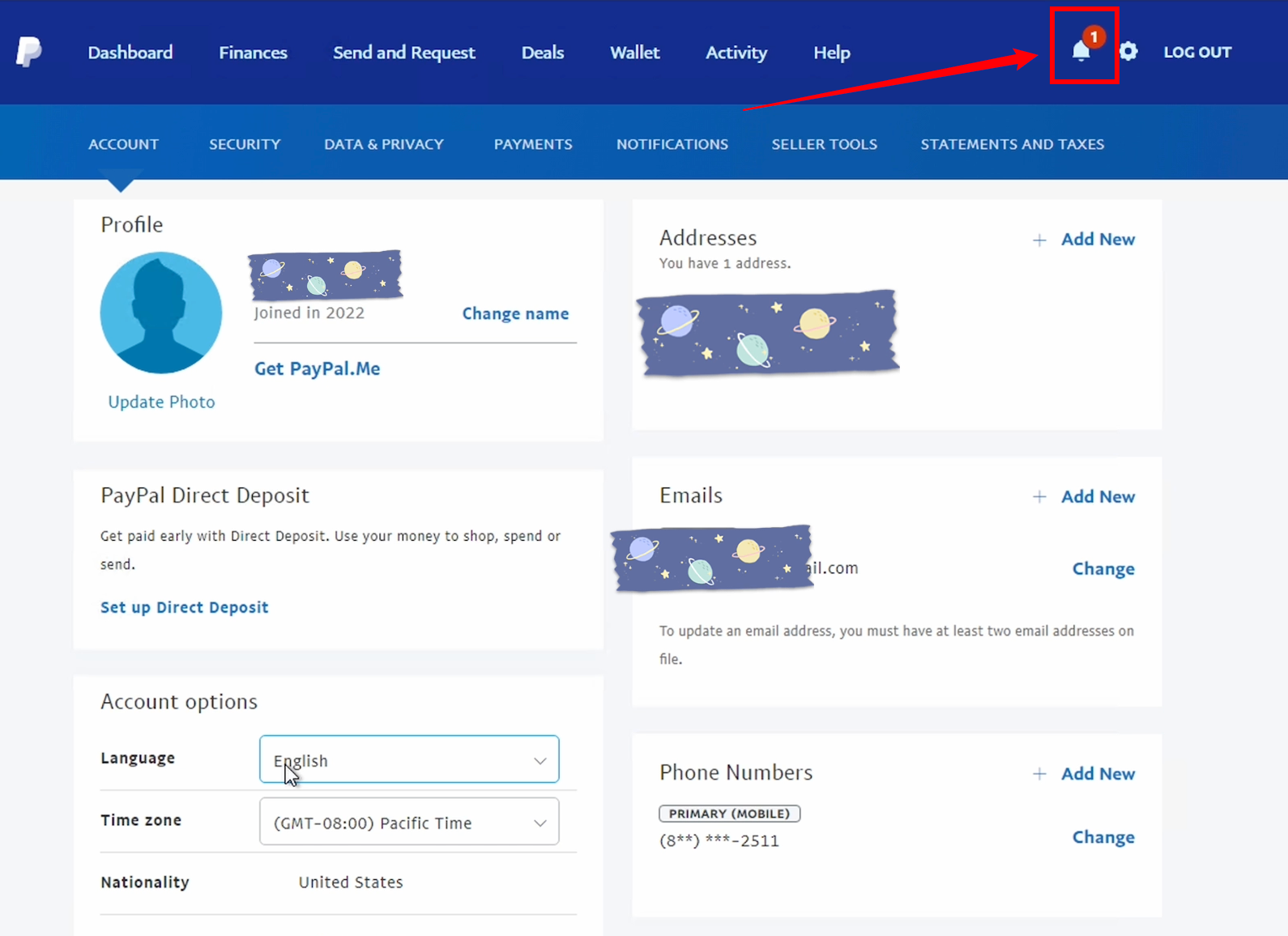Click the Change name link
The image size is (1288, 936).
pos(515,313)
